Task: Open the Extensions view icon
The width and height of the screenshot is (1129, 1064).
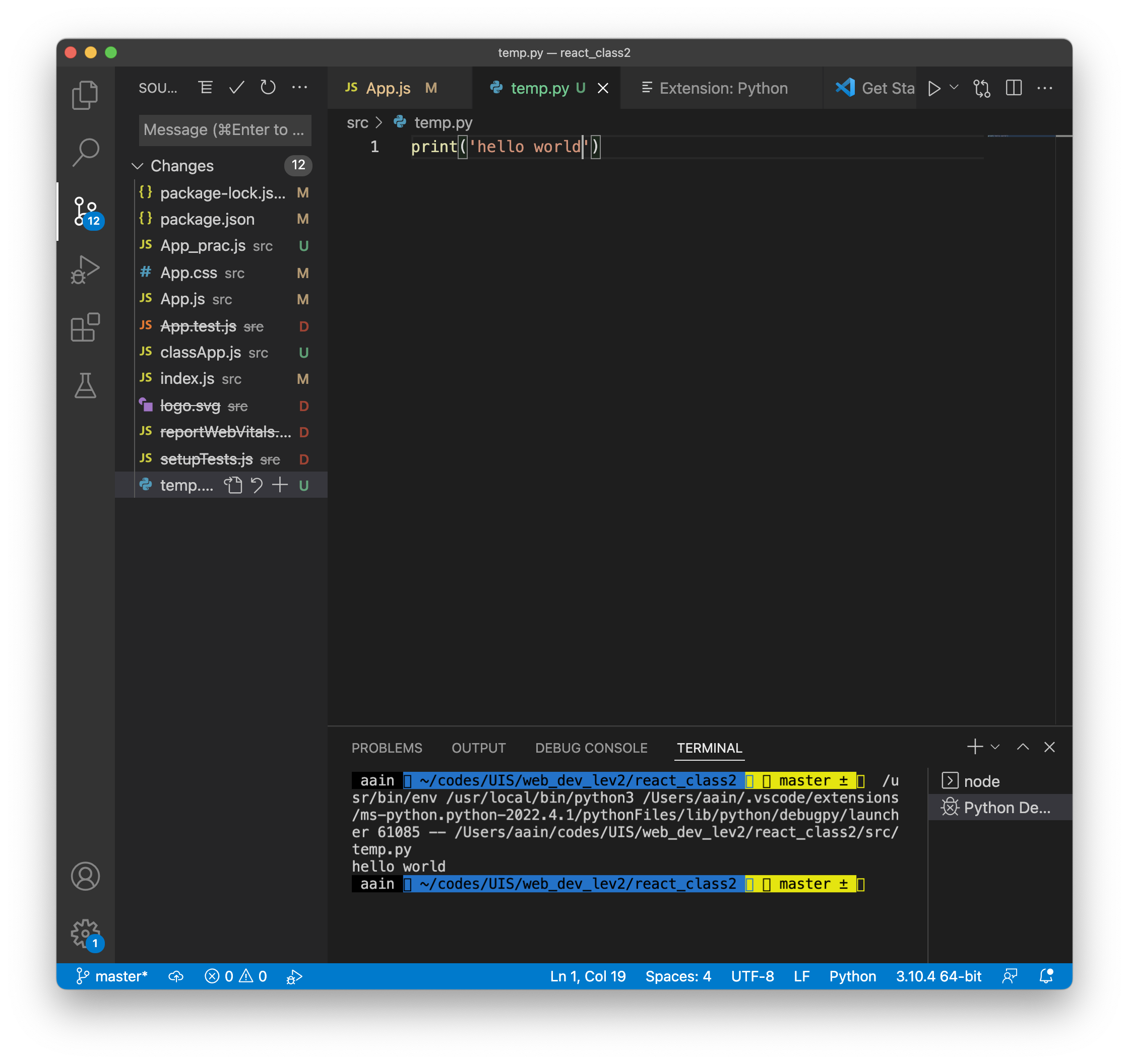Action: pyautogui.click(x=85, y=327)
